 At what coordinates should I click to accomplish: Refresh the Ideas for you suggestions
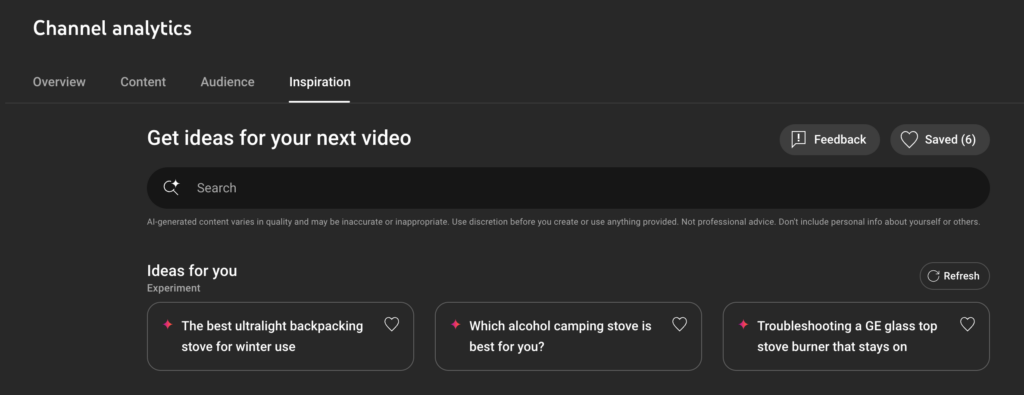pos(955,276)
